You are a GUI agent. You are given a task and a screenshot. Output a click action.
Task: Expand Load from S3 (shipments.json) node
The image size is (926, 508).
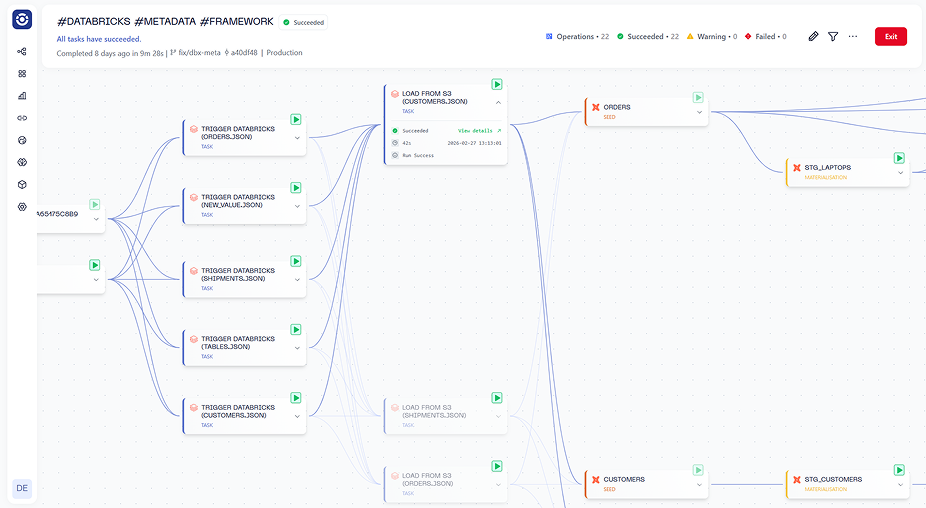[498, 416]
